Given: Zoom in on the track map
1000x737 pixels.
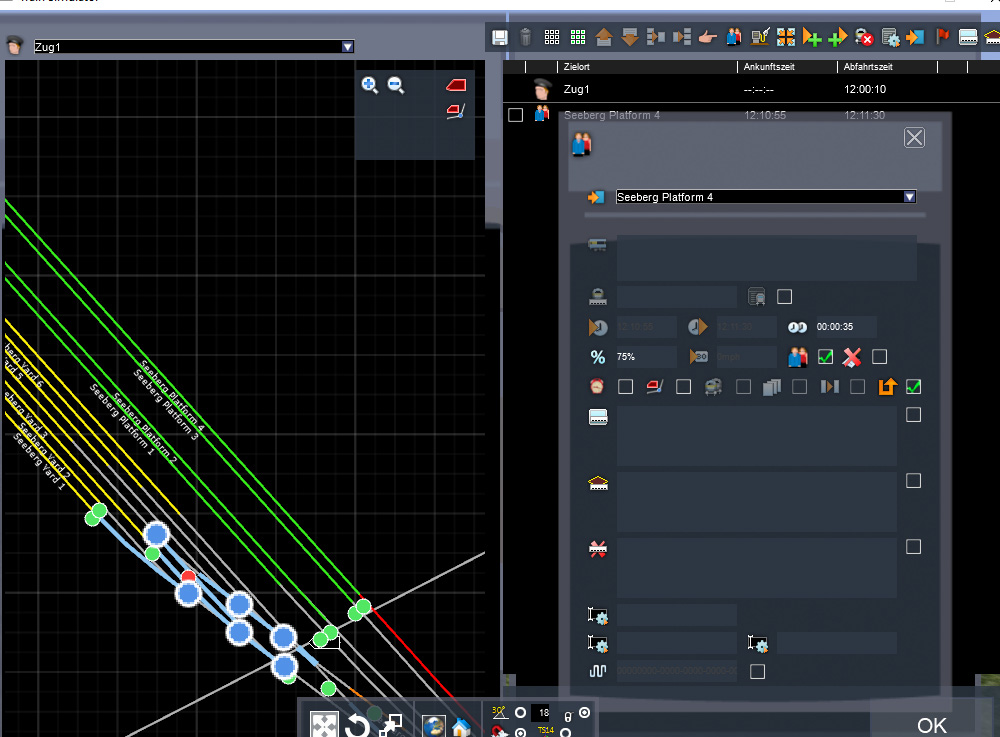Looking at the screenshot, I should 370,85.
